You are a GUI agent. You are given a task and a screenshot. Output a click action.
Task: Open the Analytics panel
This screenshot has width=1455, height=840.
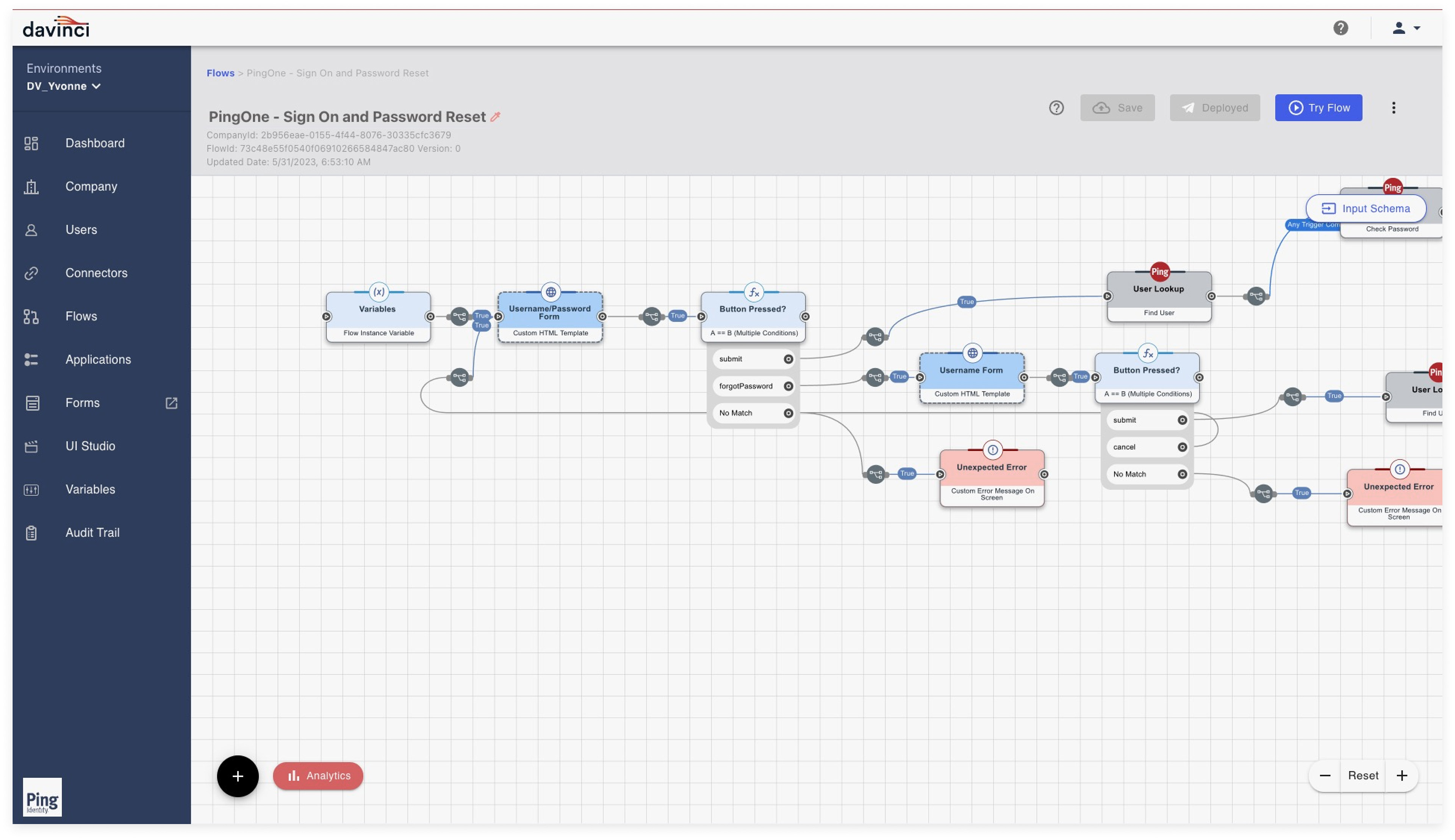tap(318, 776)
